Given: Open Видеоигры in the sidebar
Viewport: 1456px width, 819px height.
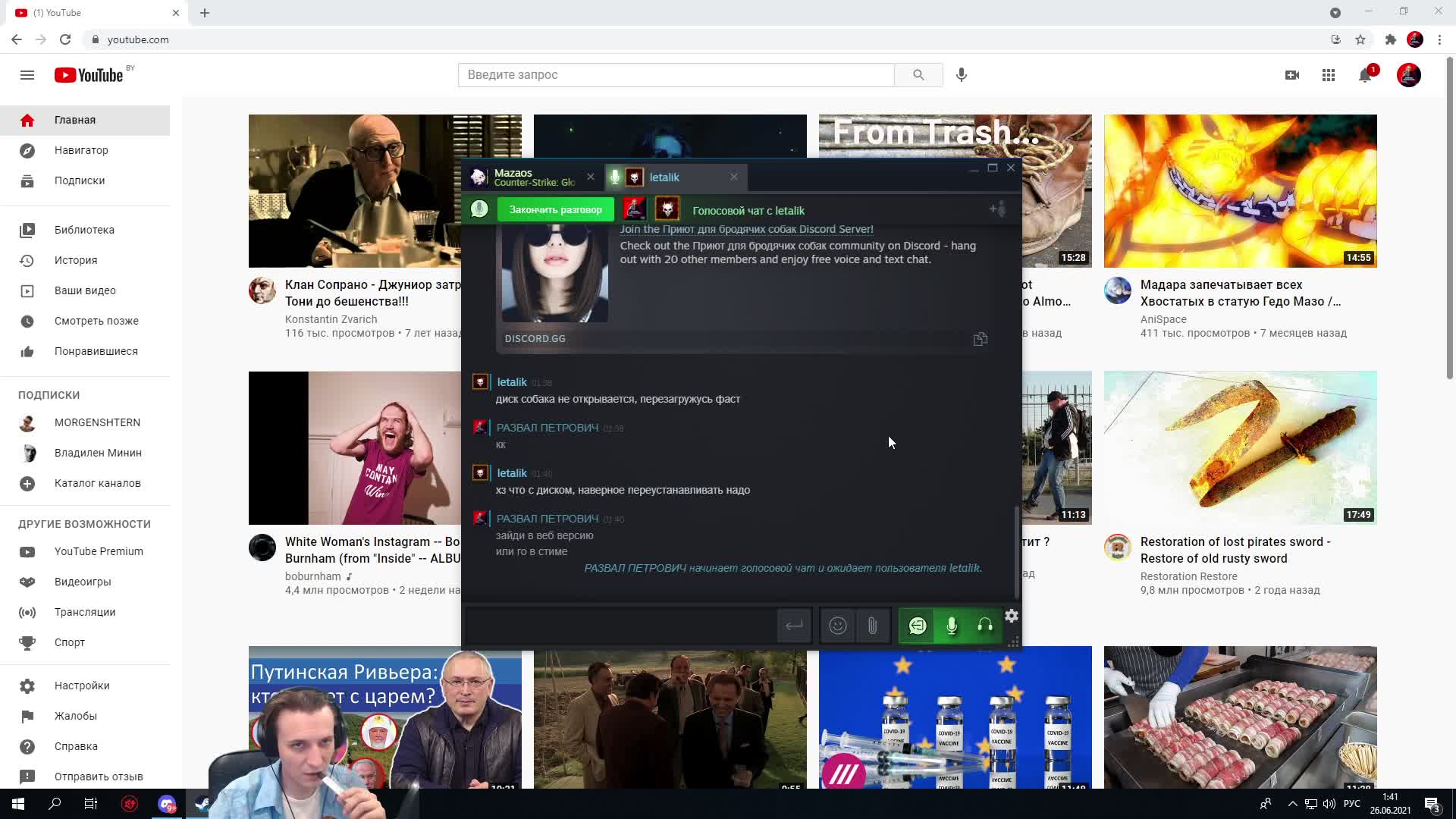Looking at the screenshot, I should (x=85, y=582).
